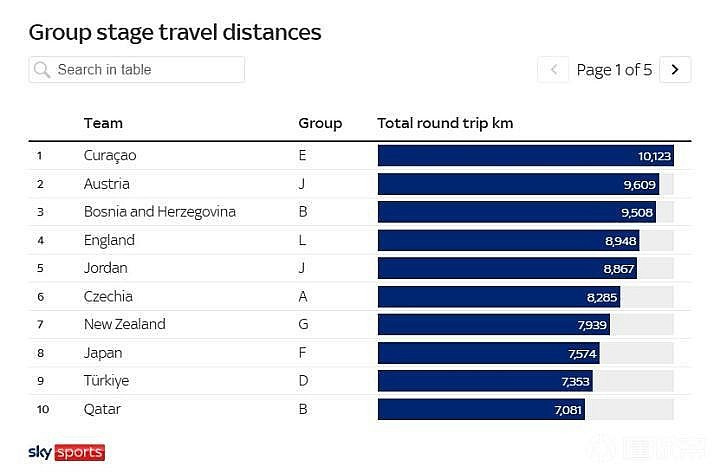Click the Türkiye team name
The height and width of the screenshot is (473, 720).
point(107,381)
